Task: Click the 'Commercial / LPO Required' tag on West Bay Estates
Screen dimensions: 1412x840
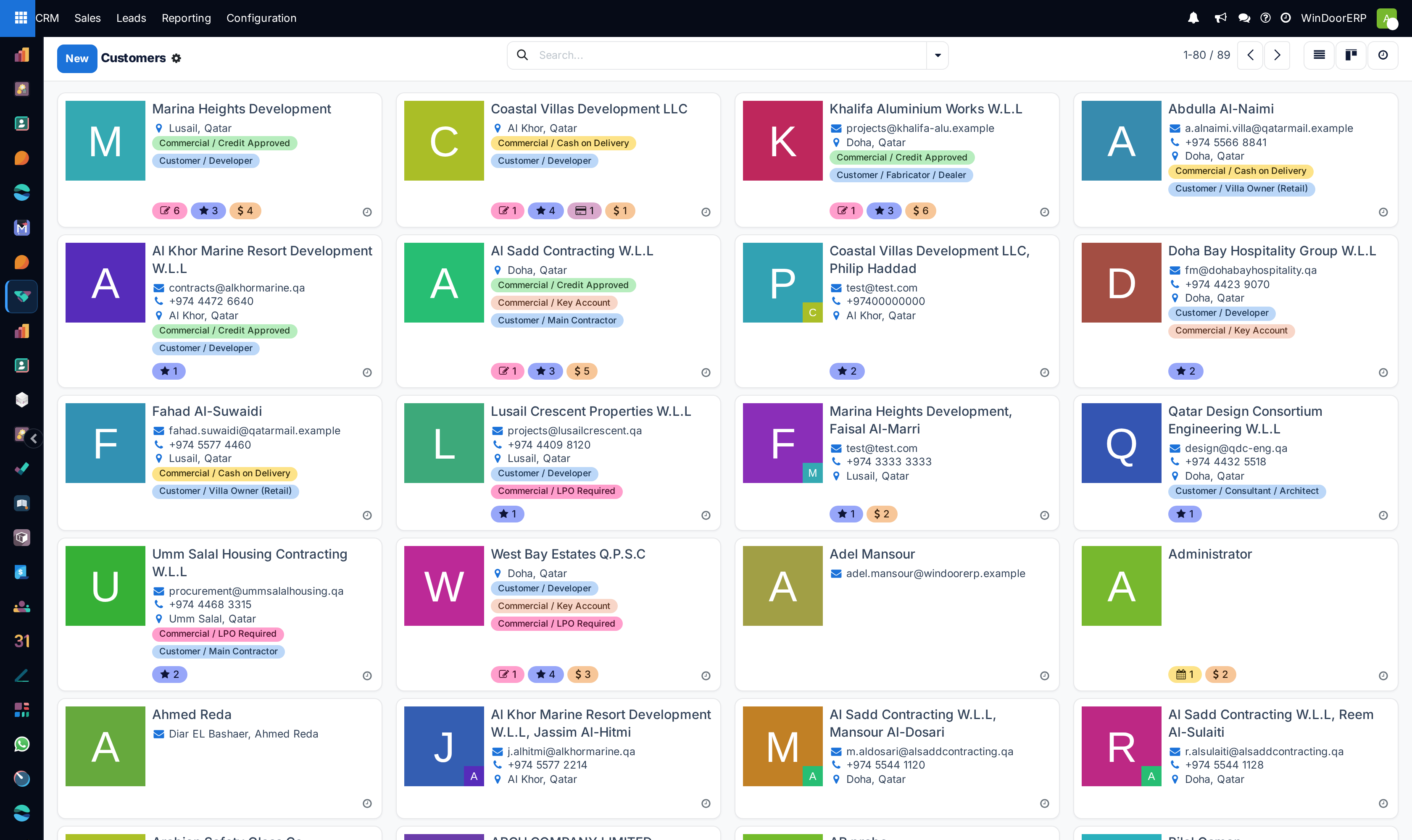Action: [x=556, y=623]
